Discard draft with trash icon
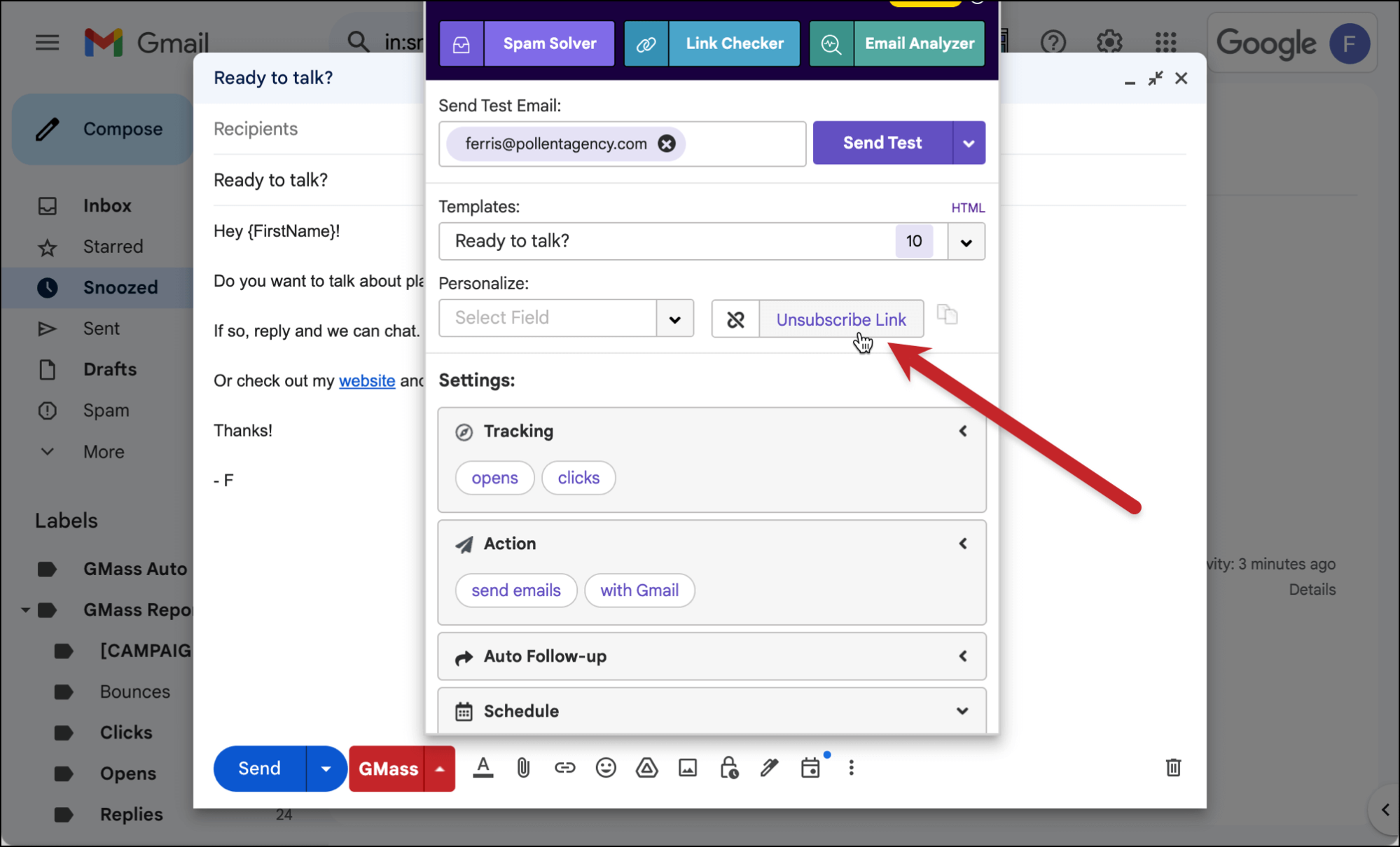This screenshot has height=847, width=1400. [1174, 768]
